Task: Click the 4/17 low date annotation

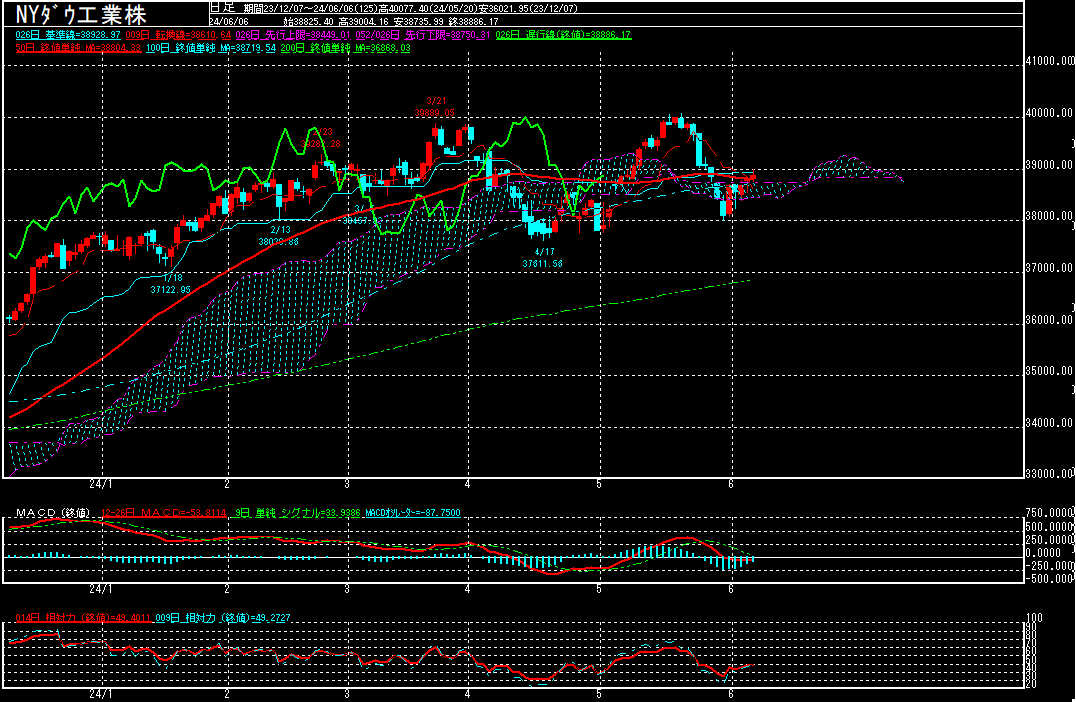Action: 544,252
